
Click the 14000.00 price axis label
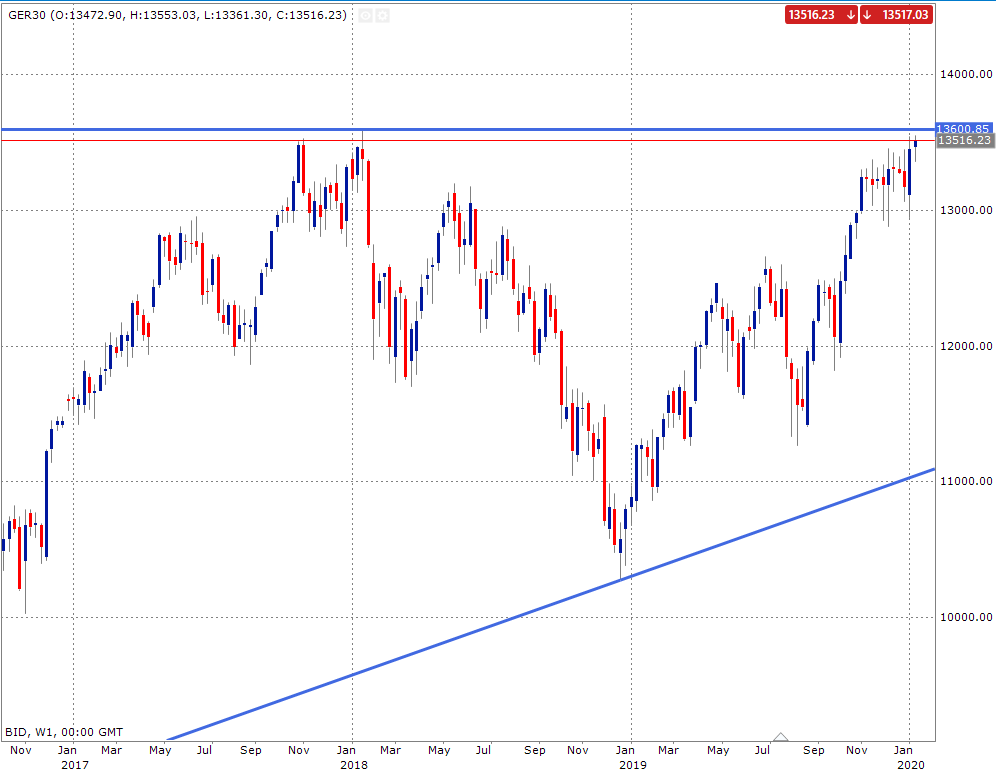[x=966, y=74]
